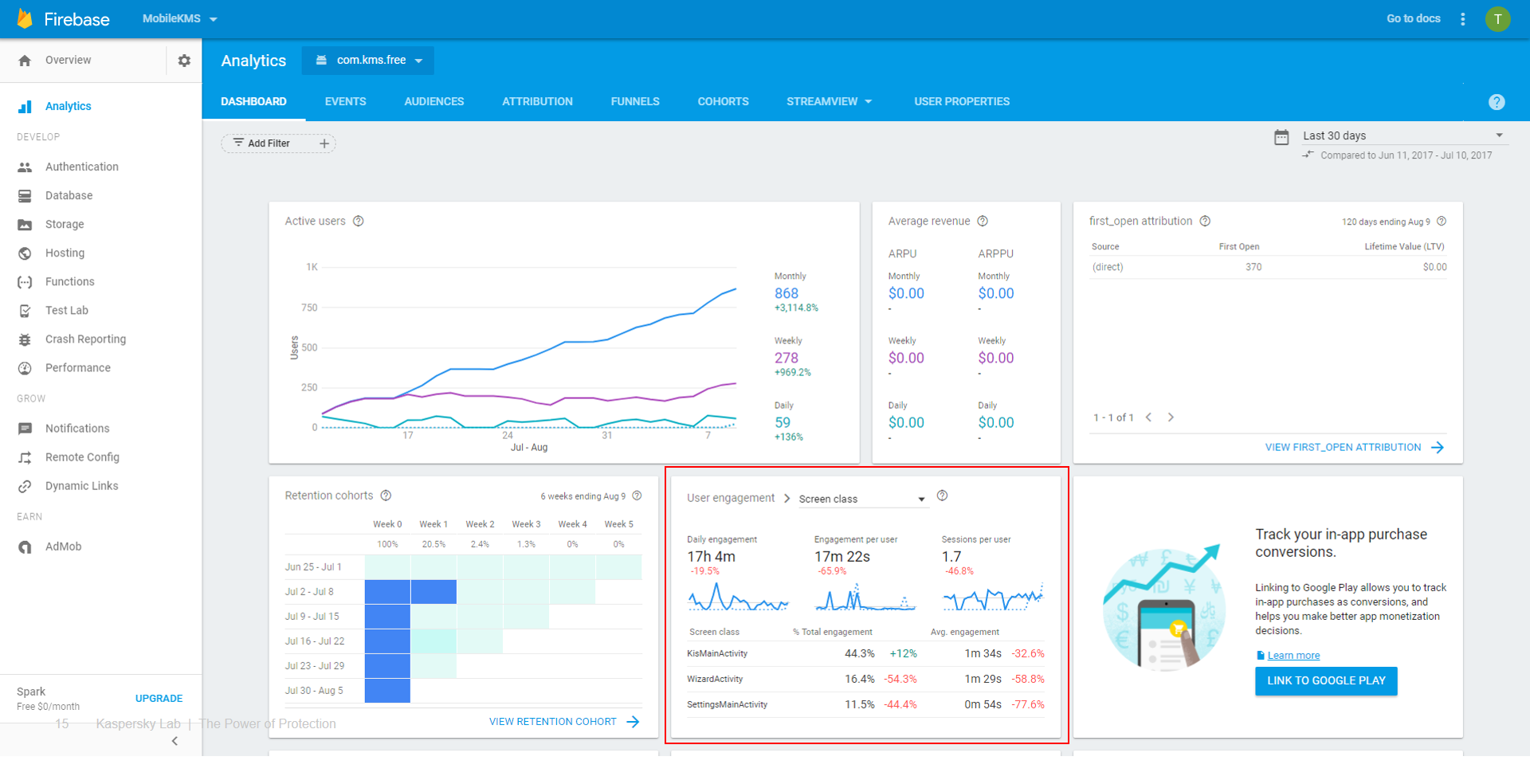Select KisMainActivity screen class row

coord(865,653)
